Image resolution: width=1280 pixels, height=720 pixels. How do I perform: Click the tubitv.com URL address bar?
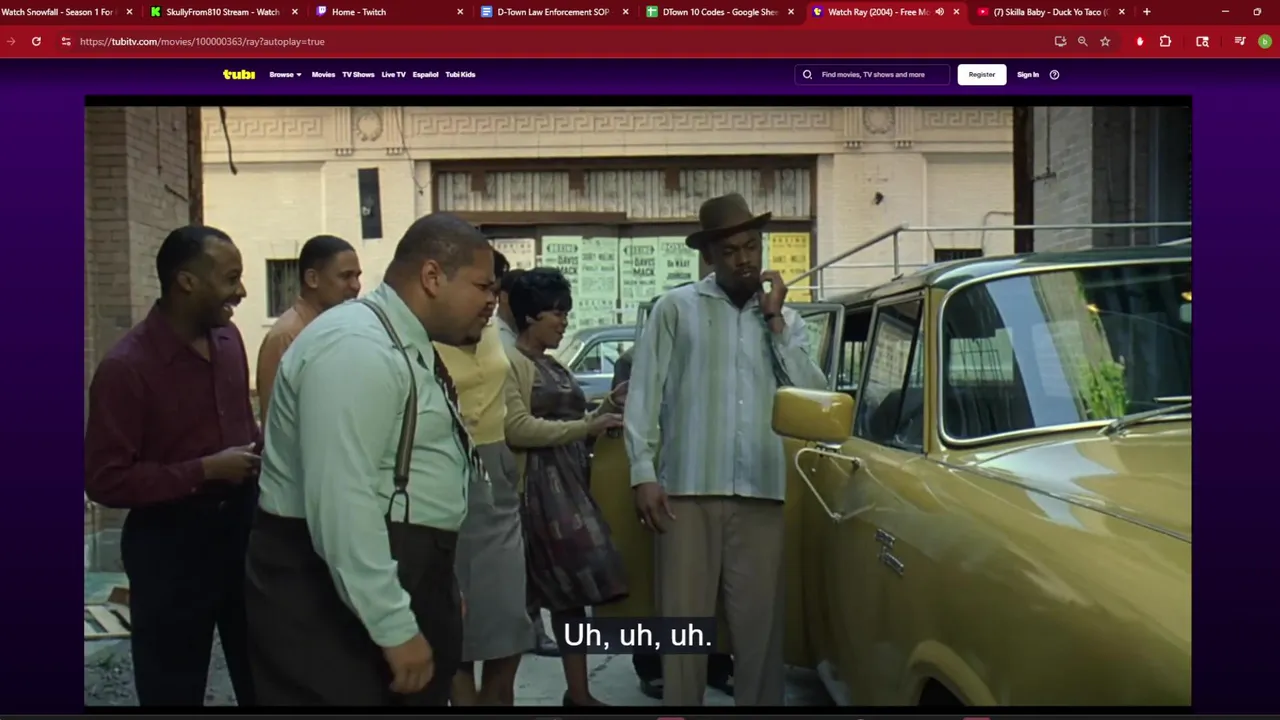[560, 41]
